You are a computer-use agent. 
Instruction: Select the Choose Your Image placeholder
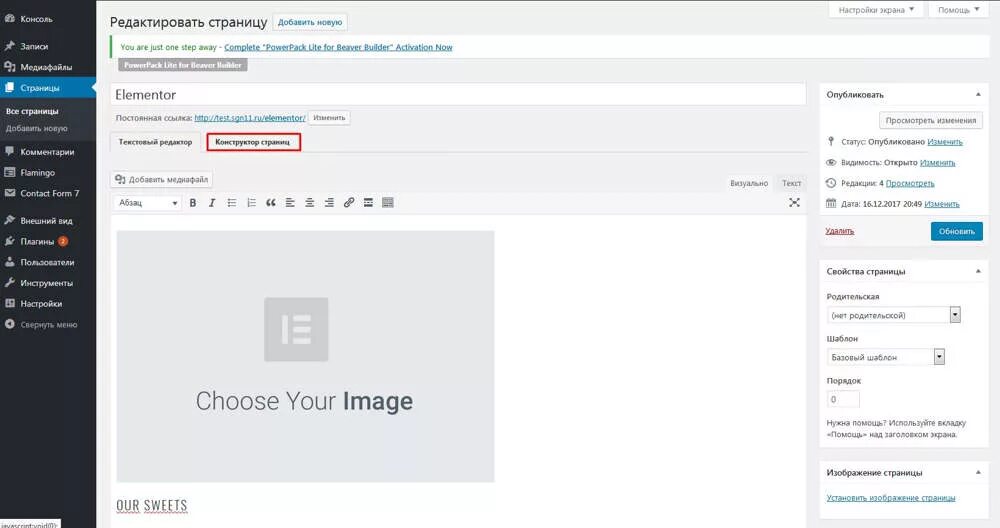click(305, 356)
